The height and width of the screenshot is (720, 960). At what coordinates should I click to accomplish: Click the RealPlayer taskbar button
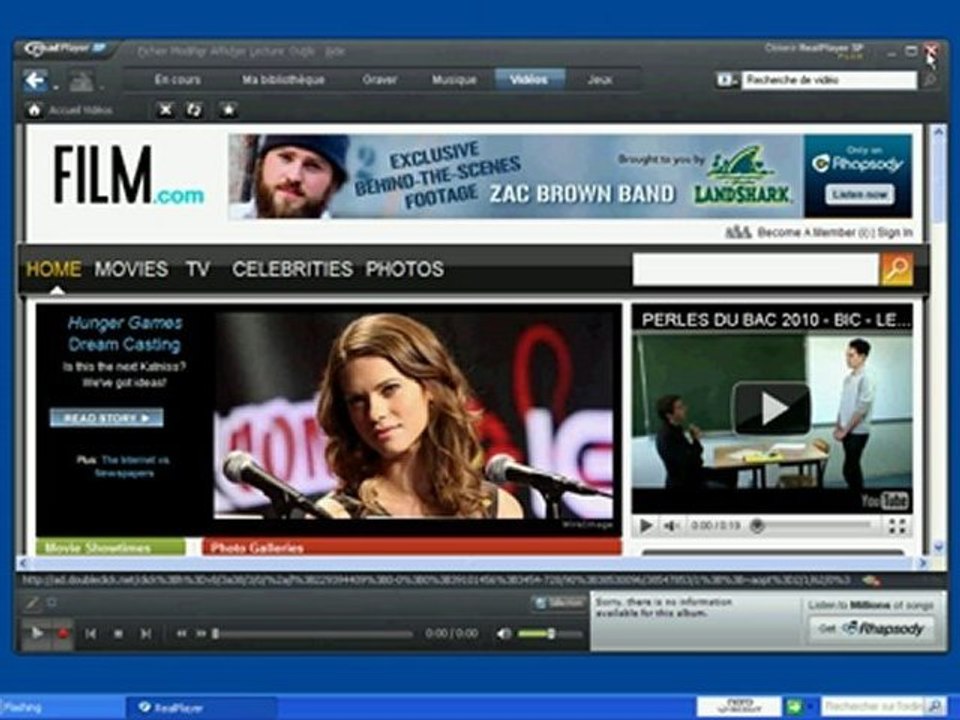[201, 707]
